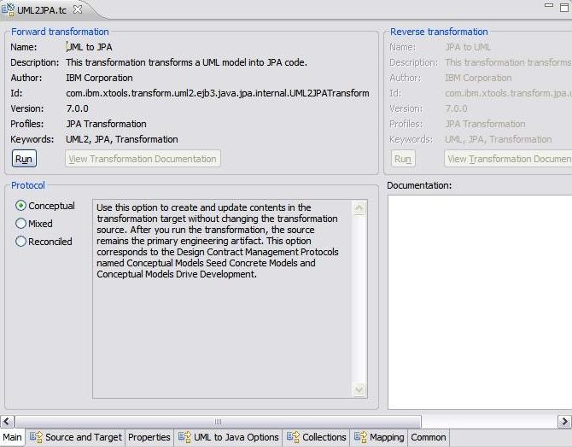Click the horizontal scrollbar thumb
572x447 pixels.
218,421
